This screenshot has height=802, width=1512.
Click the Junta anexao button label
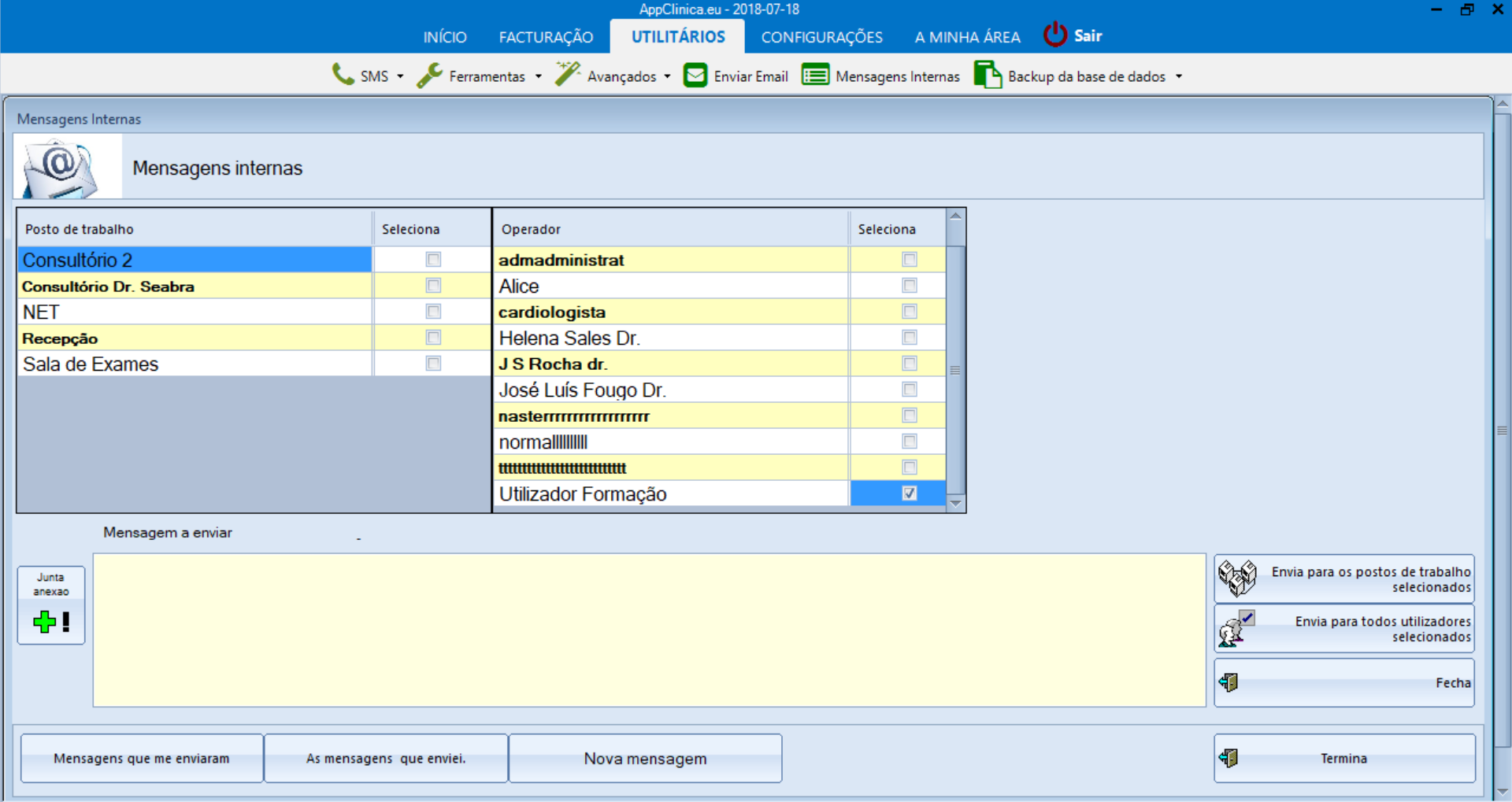[x=51, y=584]
